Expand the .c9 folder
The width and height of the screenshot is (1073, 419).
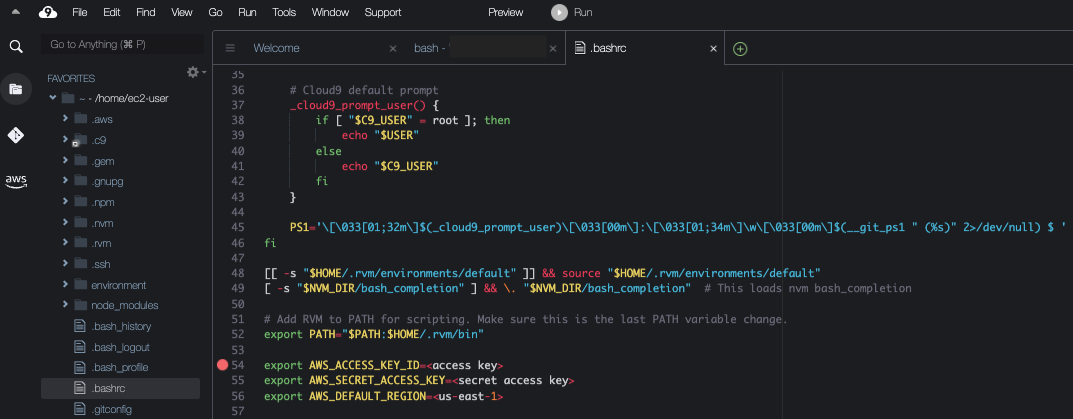click(65, 139)
